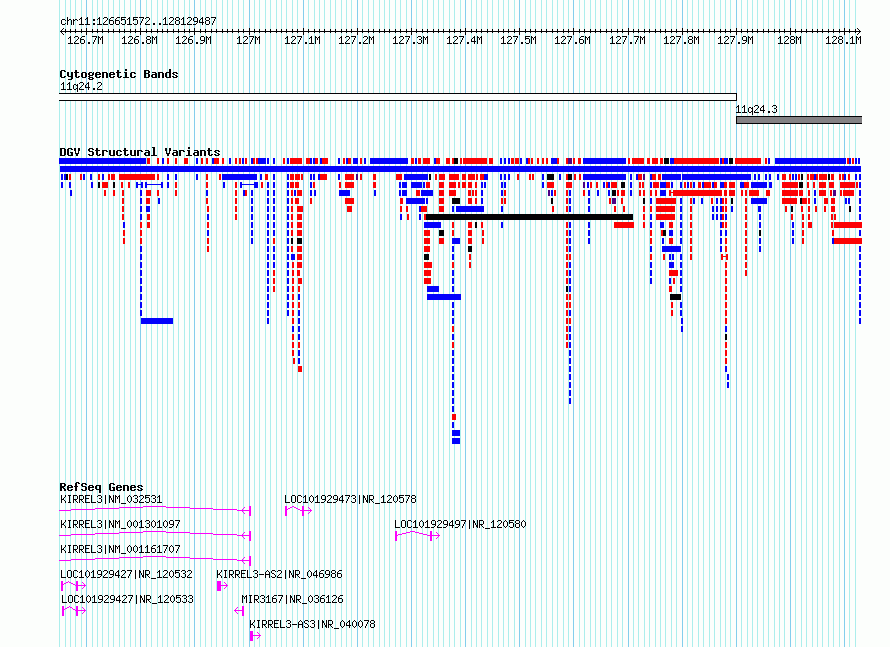Click the LOC101929497 gene glyph
The image size is (890, 647).
[x=417, y=536]
